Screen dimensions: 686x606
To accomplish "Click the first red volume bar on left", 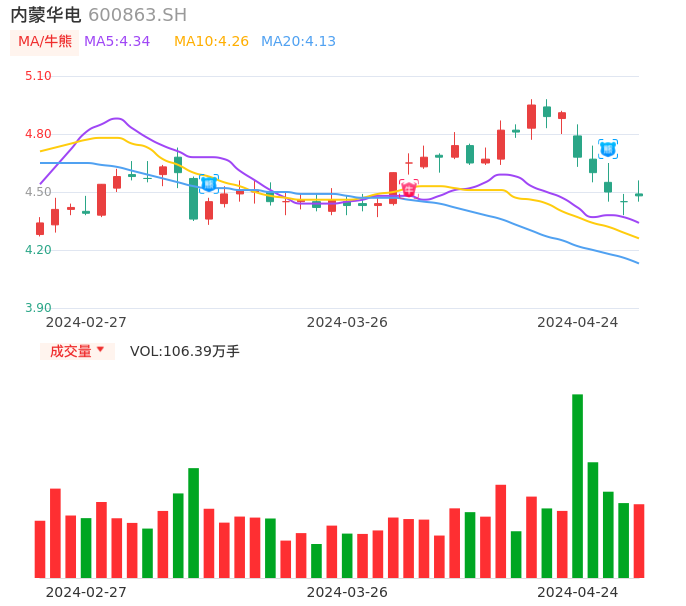I will click(x=40, y=549).
